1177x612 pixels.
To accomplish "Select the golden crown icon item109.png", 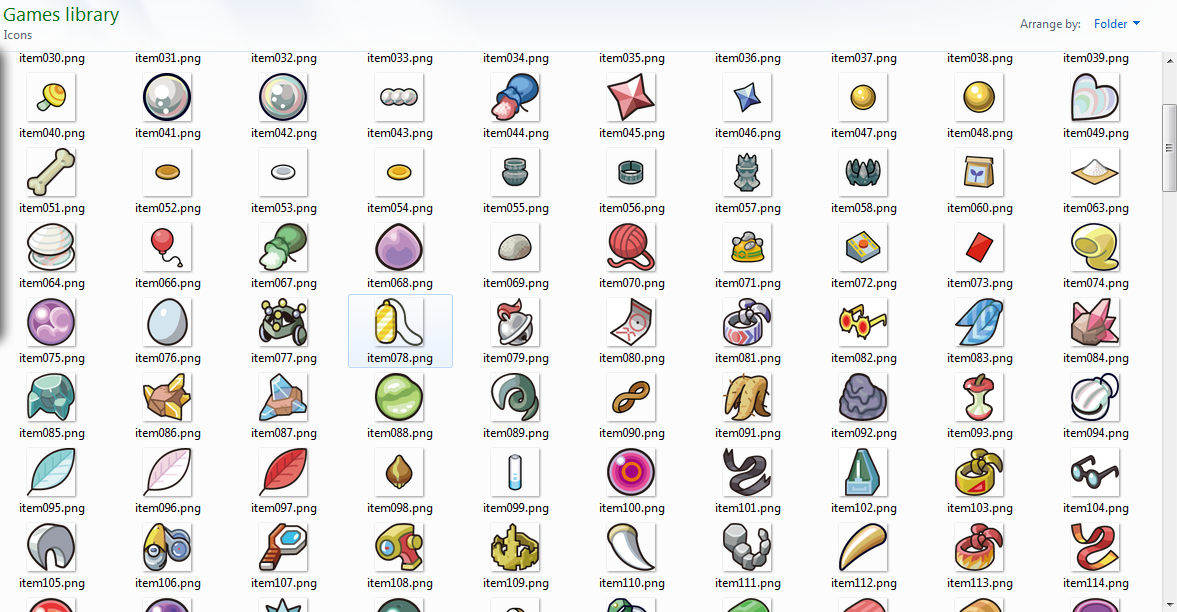I will coord(516,547).
